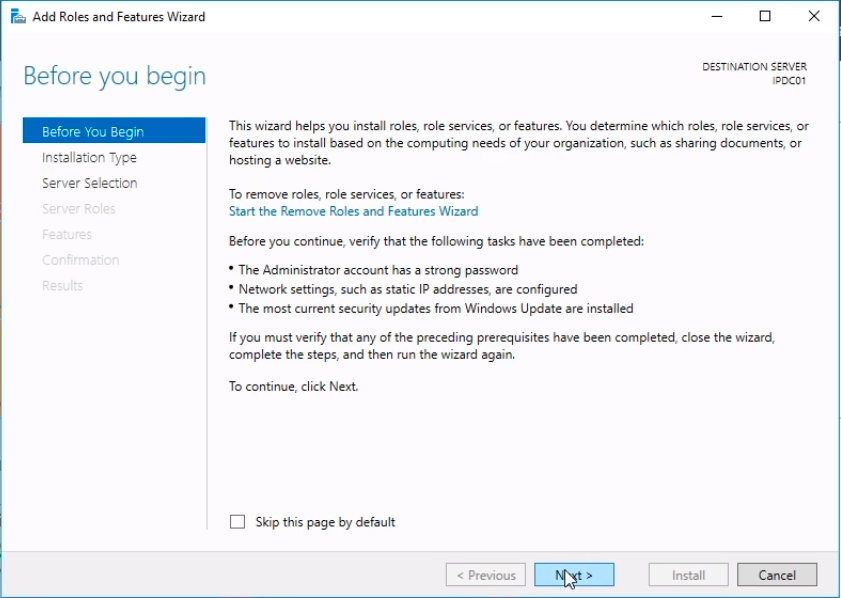Select the Before You Begin step
841x598 pixels.
(93, 132)
